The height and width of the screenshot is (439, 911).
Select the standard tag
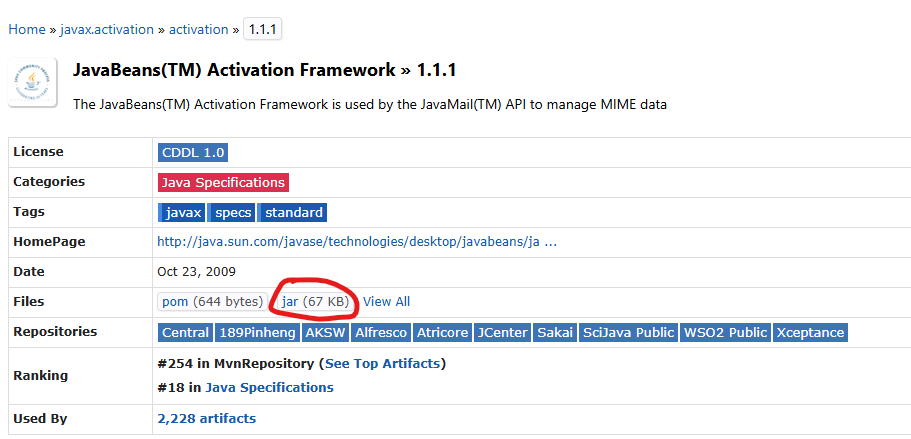coord(293,213)
